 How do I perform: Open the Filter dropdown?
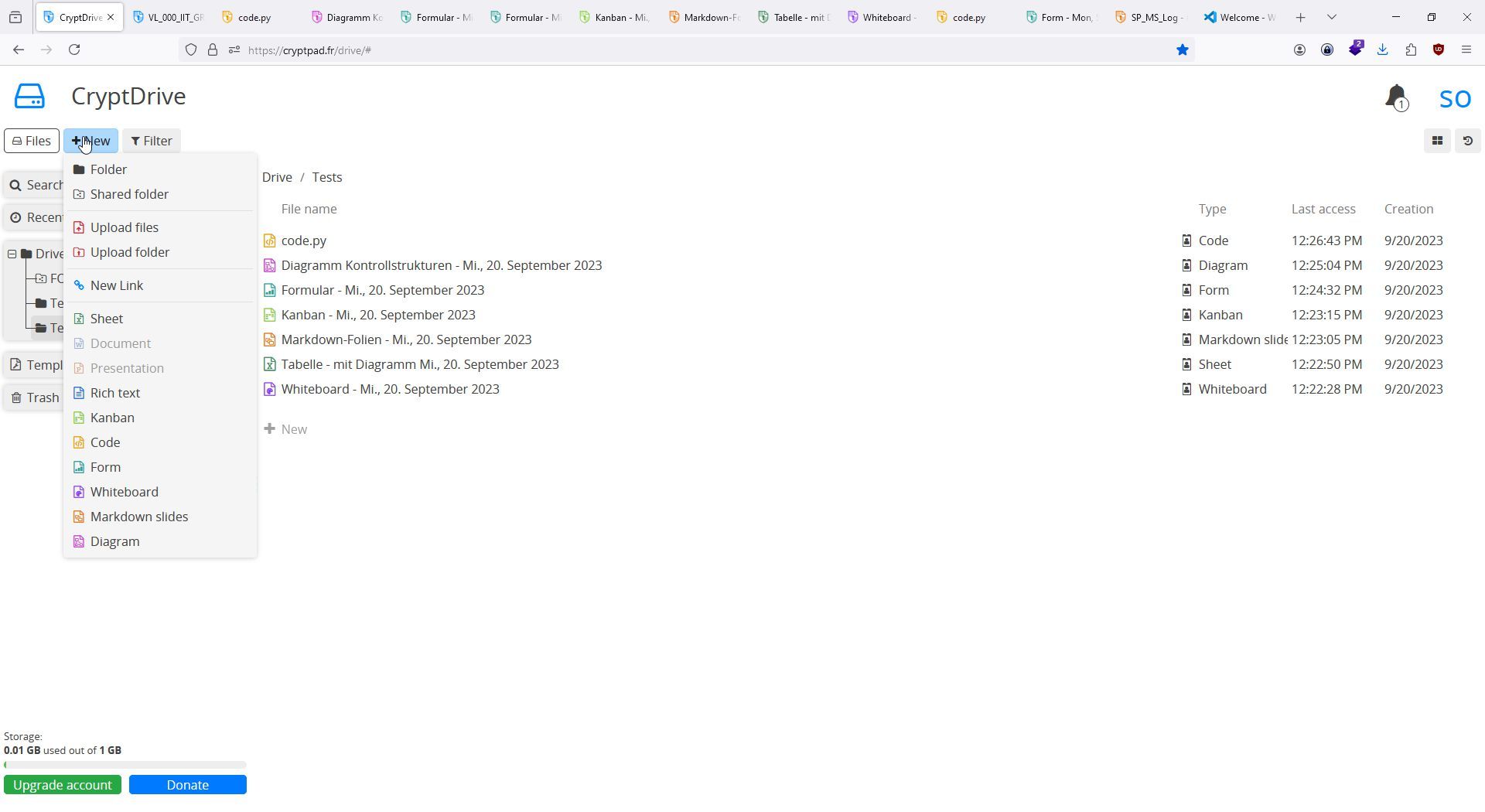(152, 141)
